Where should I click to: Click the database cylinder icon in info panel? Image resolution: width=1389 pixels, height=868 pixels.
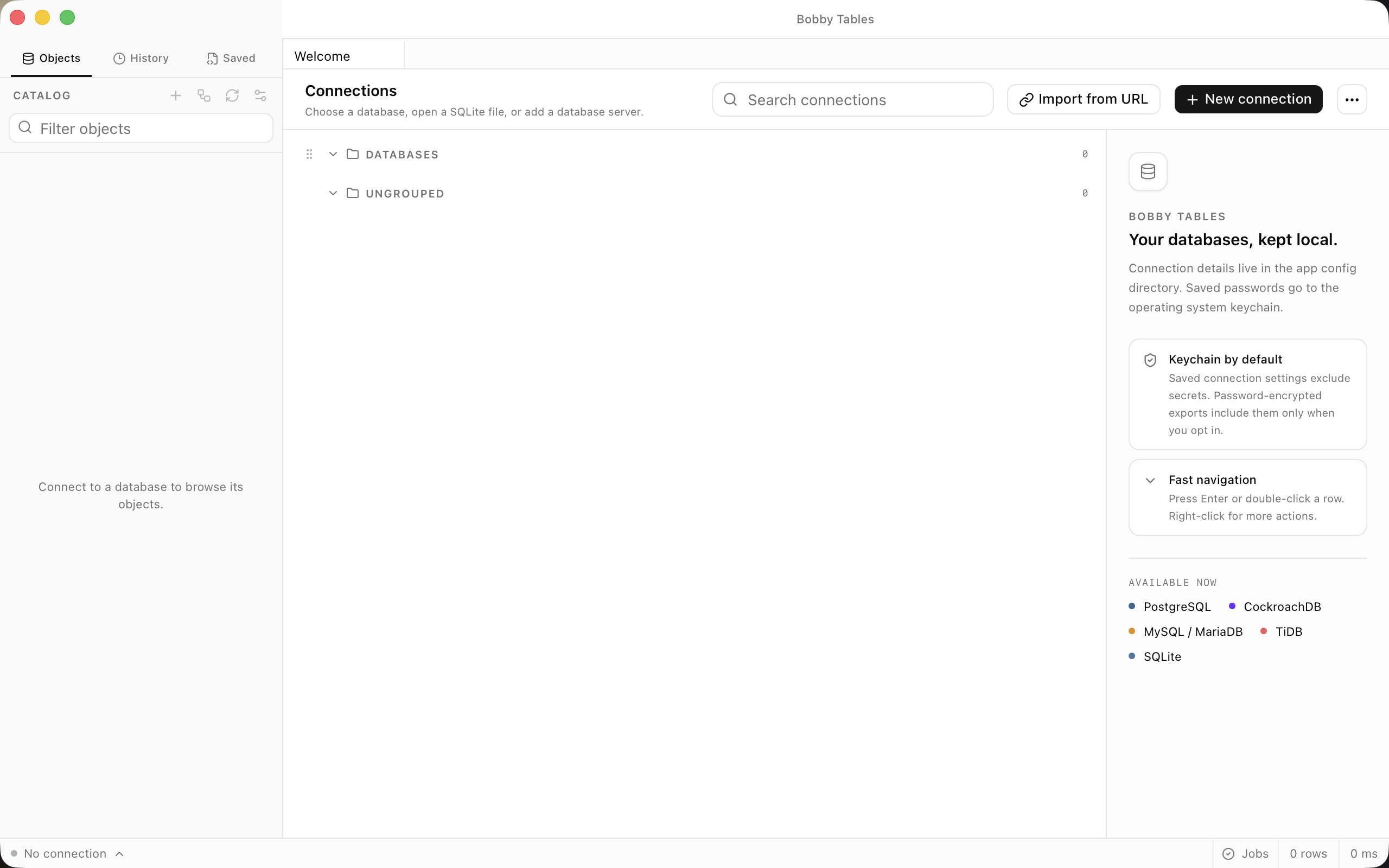(1148, 171)
